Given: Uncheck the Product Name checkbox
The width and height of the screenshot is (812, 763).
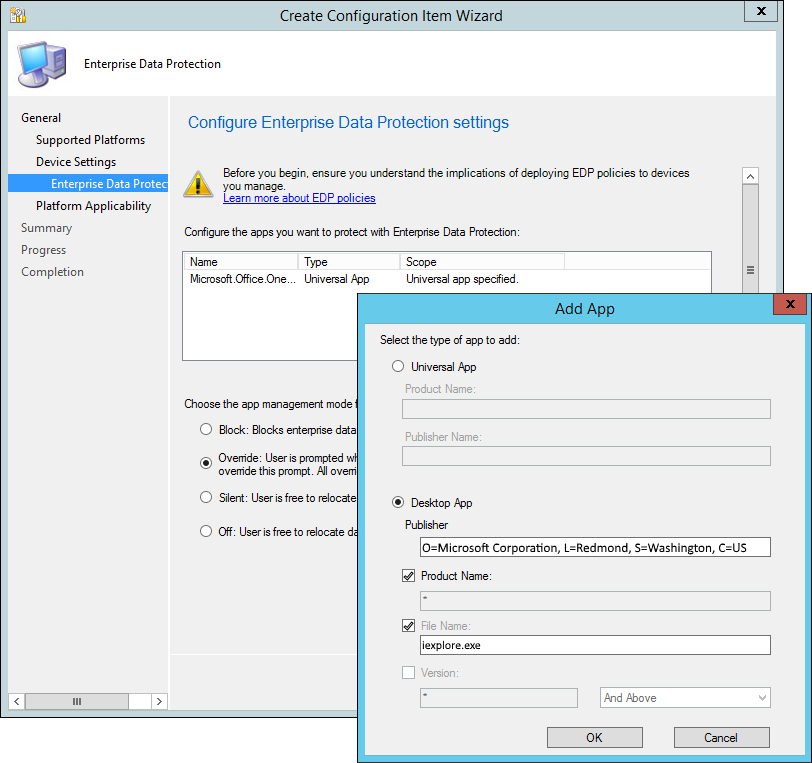Looking at the screenshot, I should click(x=408, y=576).
